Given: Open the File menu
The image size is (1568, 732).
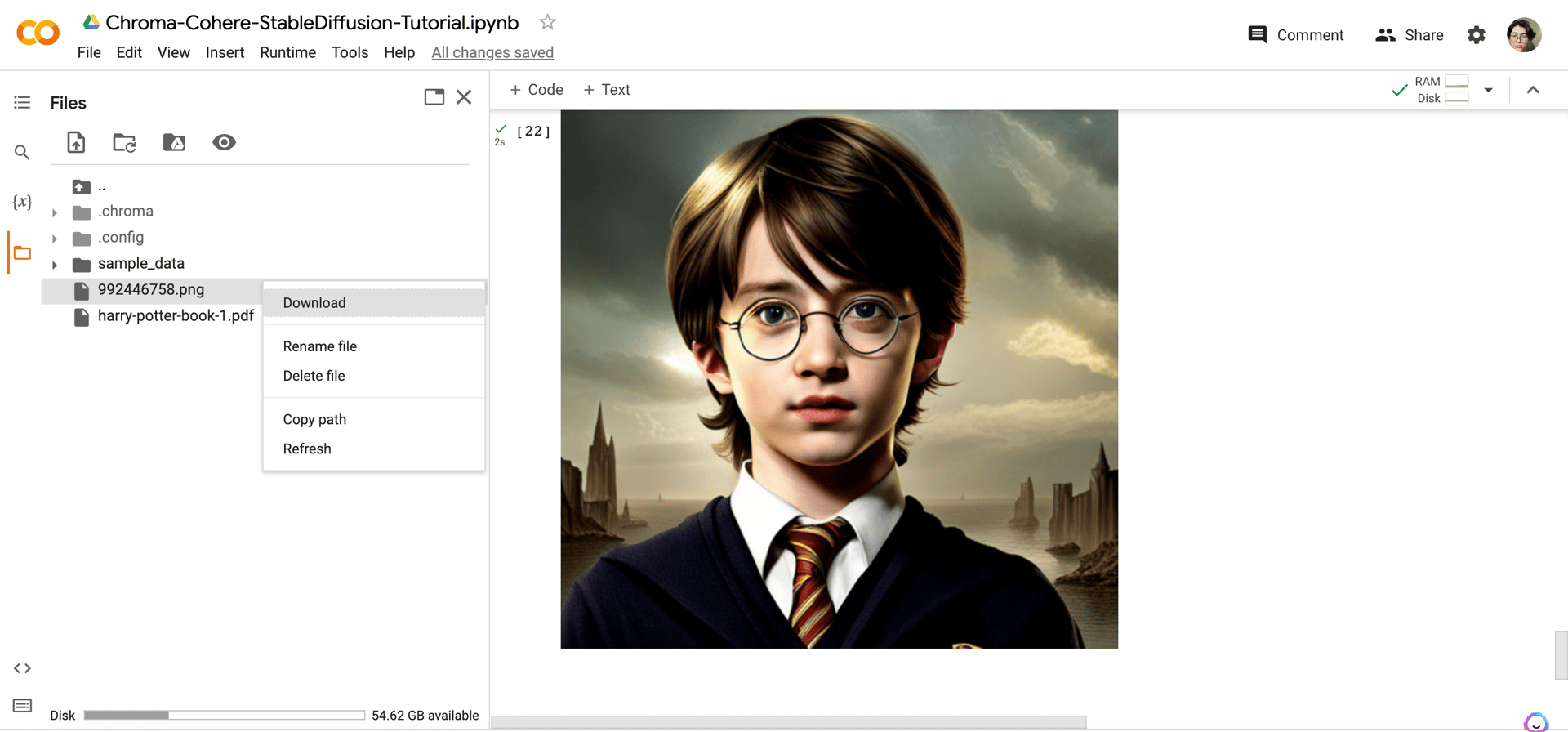Looking at the screenshot, I should coord(89,52).
